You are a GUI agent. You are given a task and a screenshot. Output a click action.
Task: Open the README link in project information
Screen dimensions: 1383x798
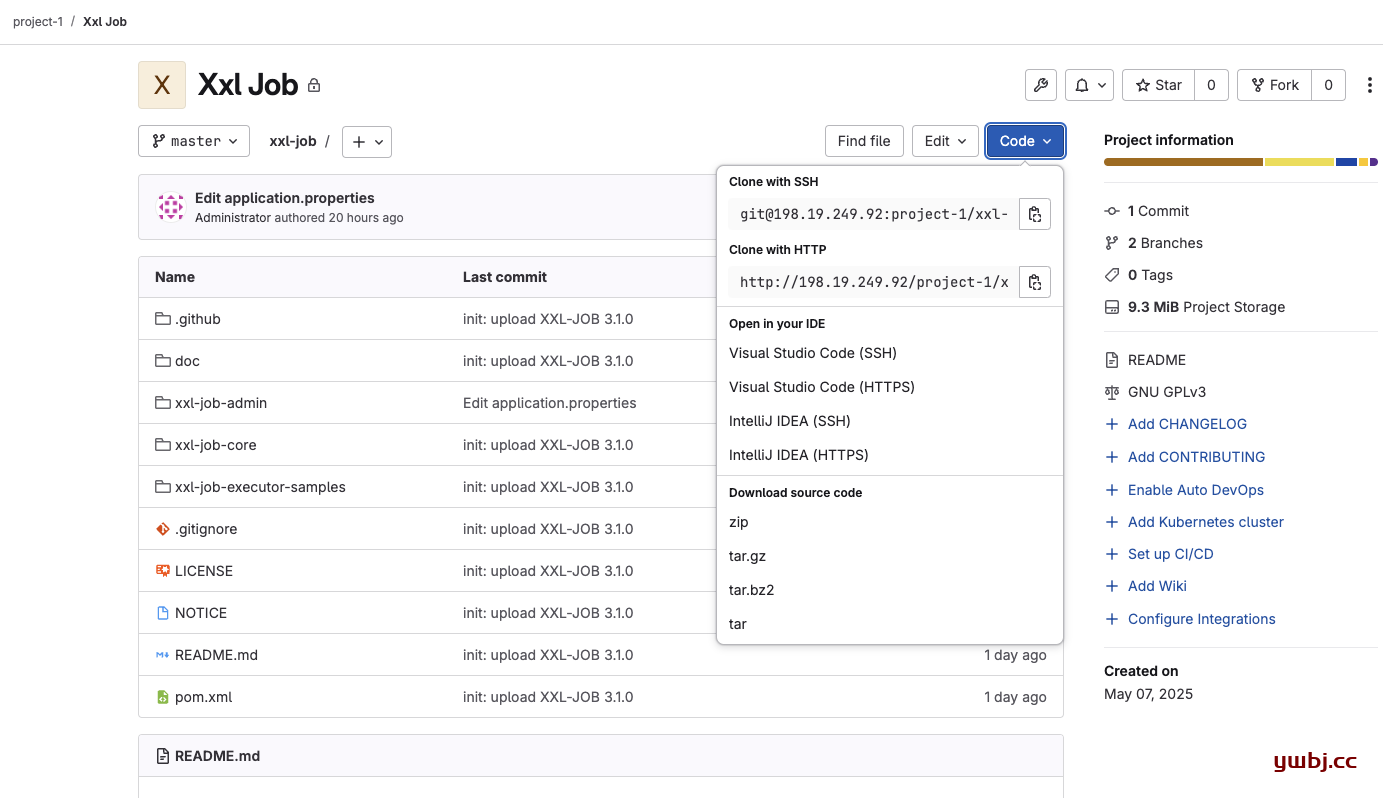1157,360
